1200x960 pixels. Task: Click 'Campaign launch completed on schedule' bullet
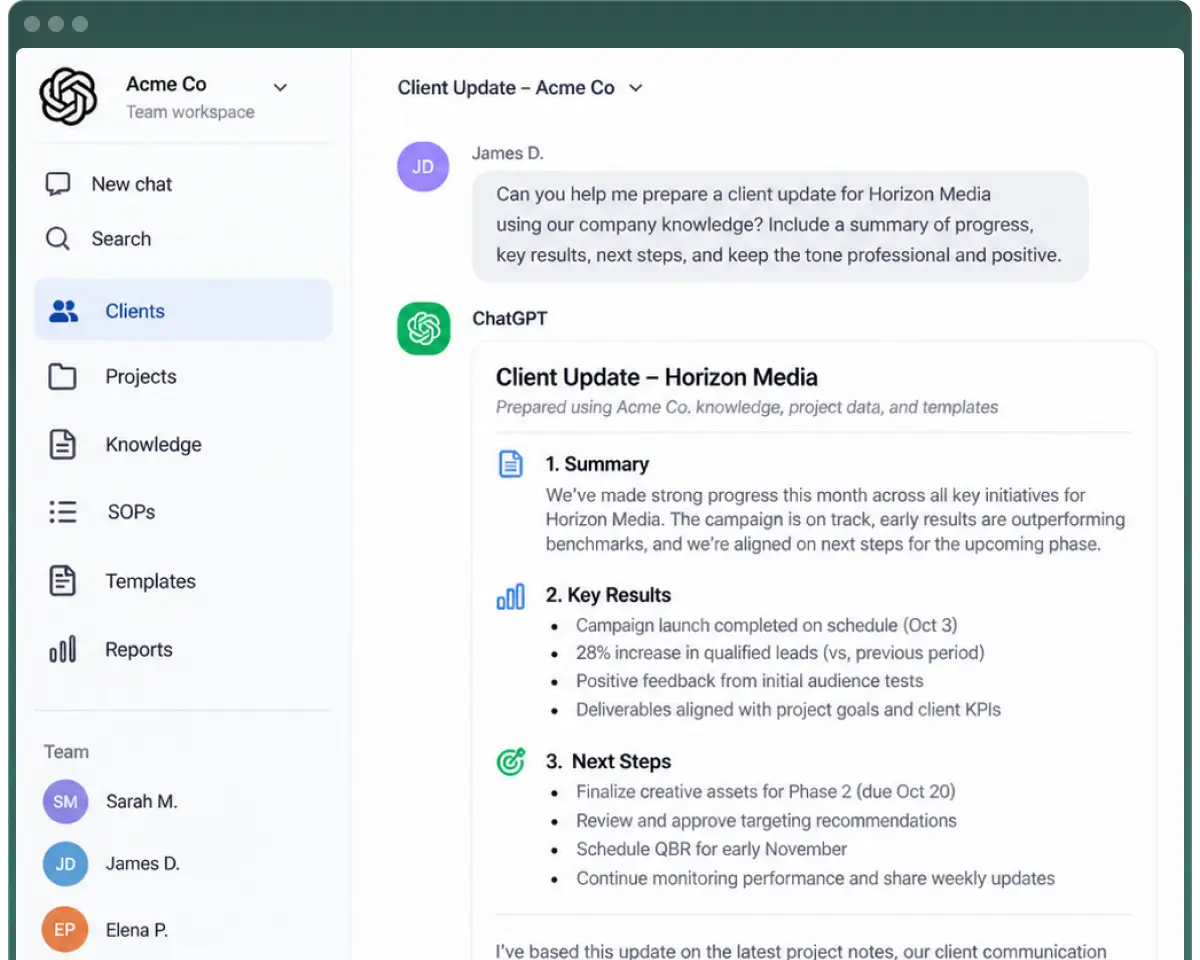click(x=766, y=625)
